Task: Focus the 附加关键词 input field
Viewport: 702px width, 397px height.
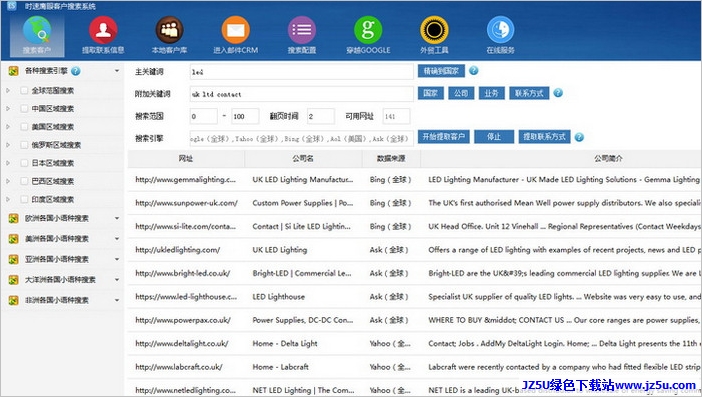Action: tap(302, 94)
